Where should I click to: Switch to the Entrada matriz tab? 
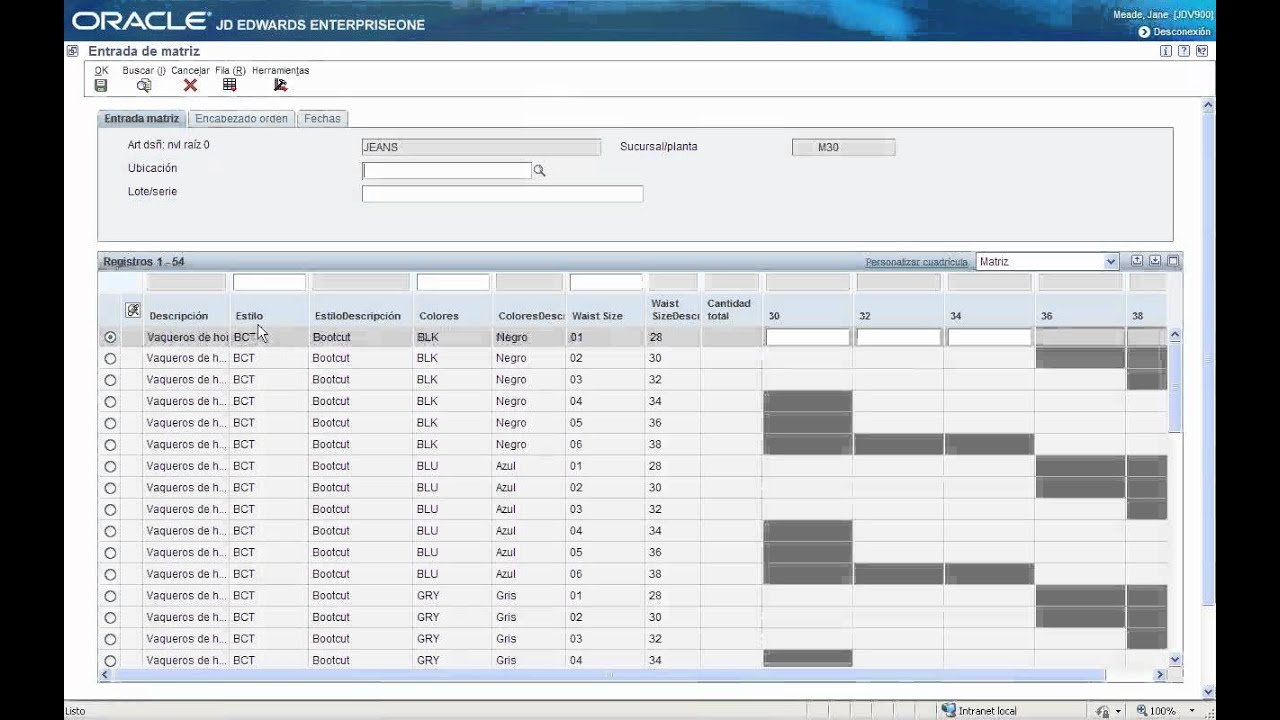coord(141,118)
